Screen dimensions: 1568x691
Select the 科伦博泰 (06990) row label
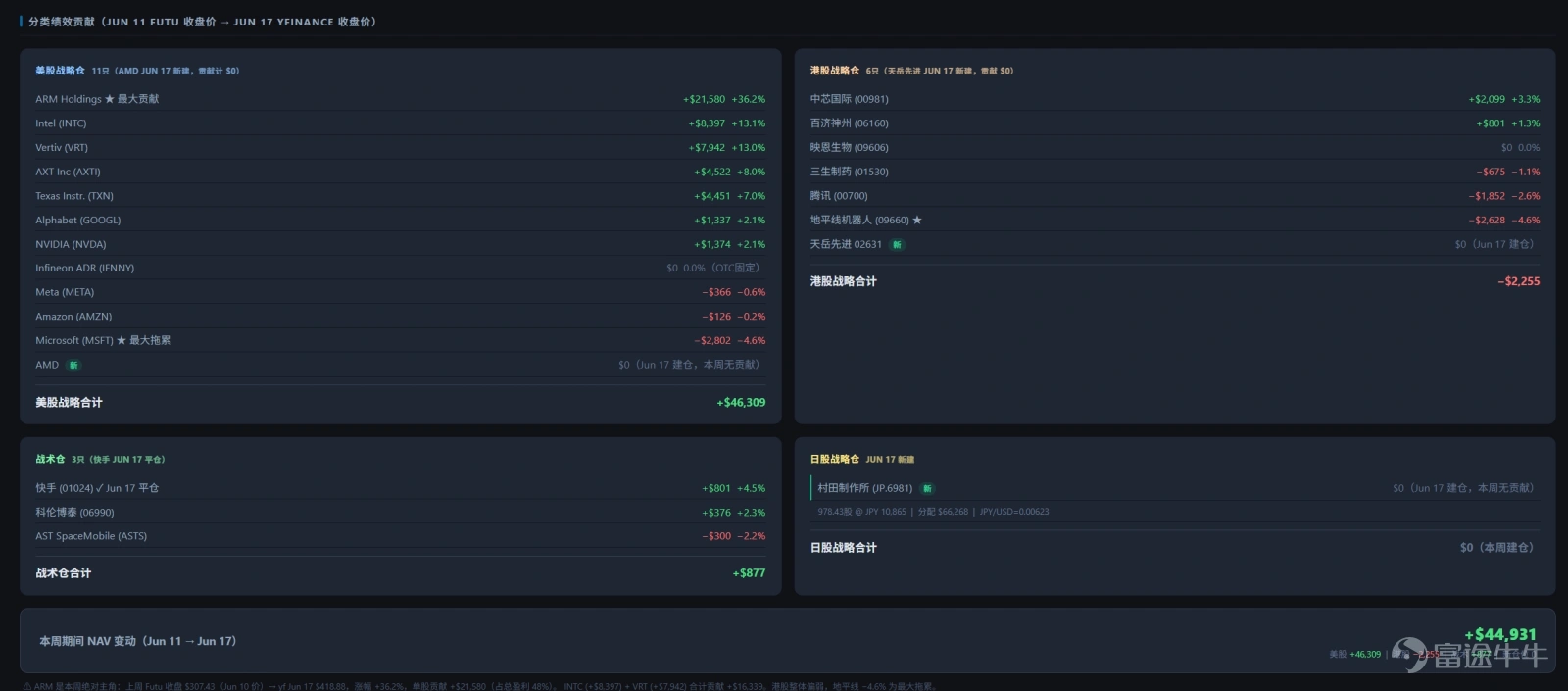(74, 513)
